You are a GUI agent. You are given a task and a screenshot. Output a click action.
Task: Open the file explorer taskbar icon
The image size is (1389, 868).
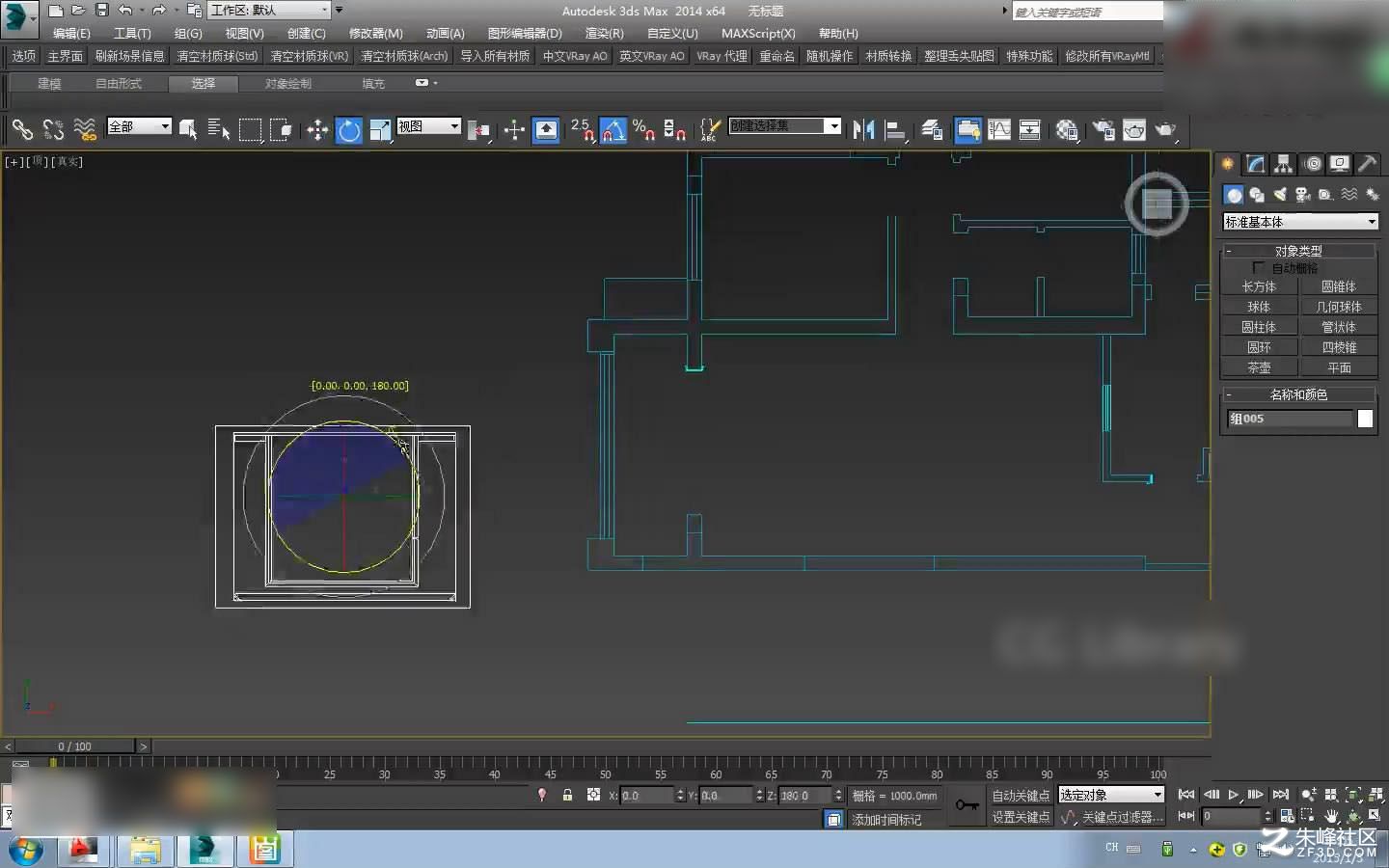pyautogui.click(x=145, y=850)
